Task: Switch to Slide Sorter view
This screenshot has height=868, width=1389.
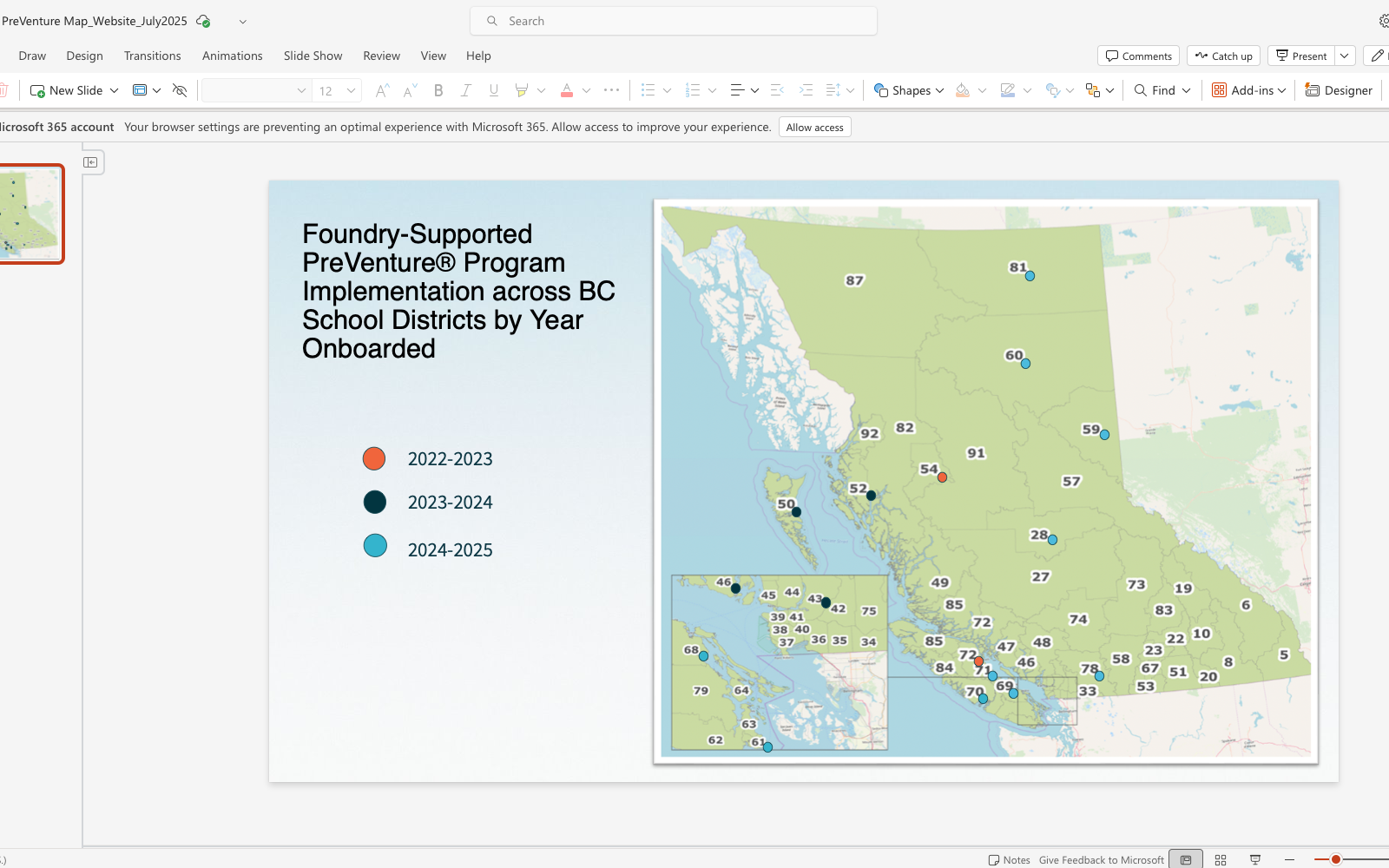Action: [x=1221, y=859]
